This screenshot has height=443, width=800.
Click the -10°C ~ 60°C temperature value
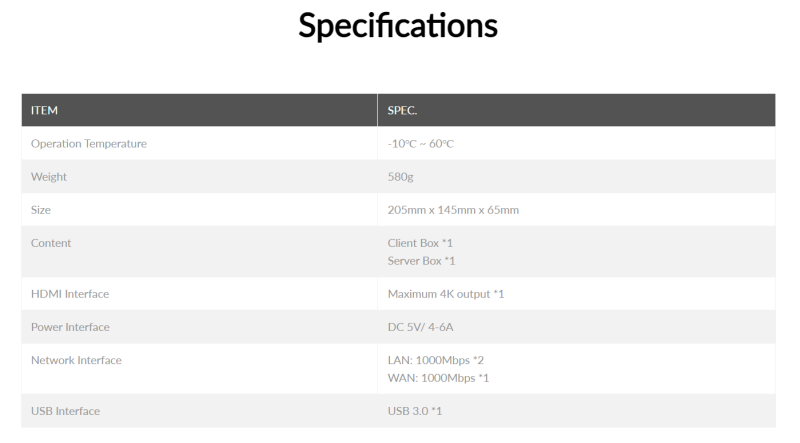pos(421,144)
